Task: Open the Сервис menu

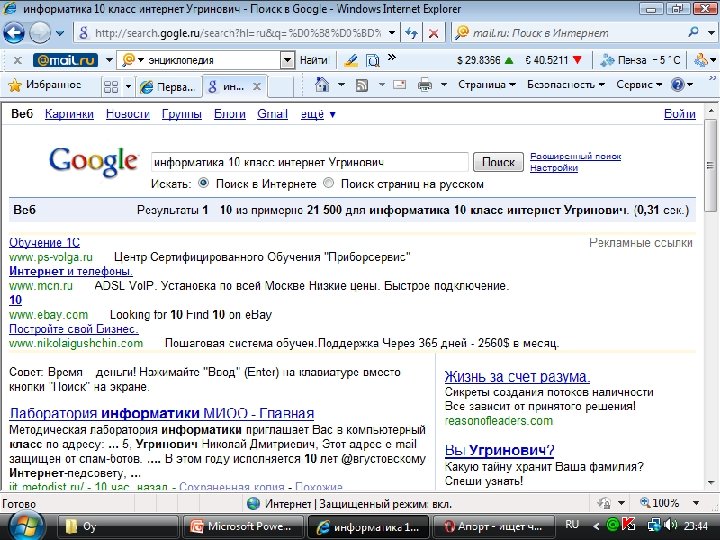Action: (x=639, y=84)
